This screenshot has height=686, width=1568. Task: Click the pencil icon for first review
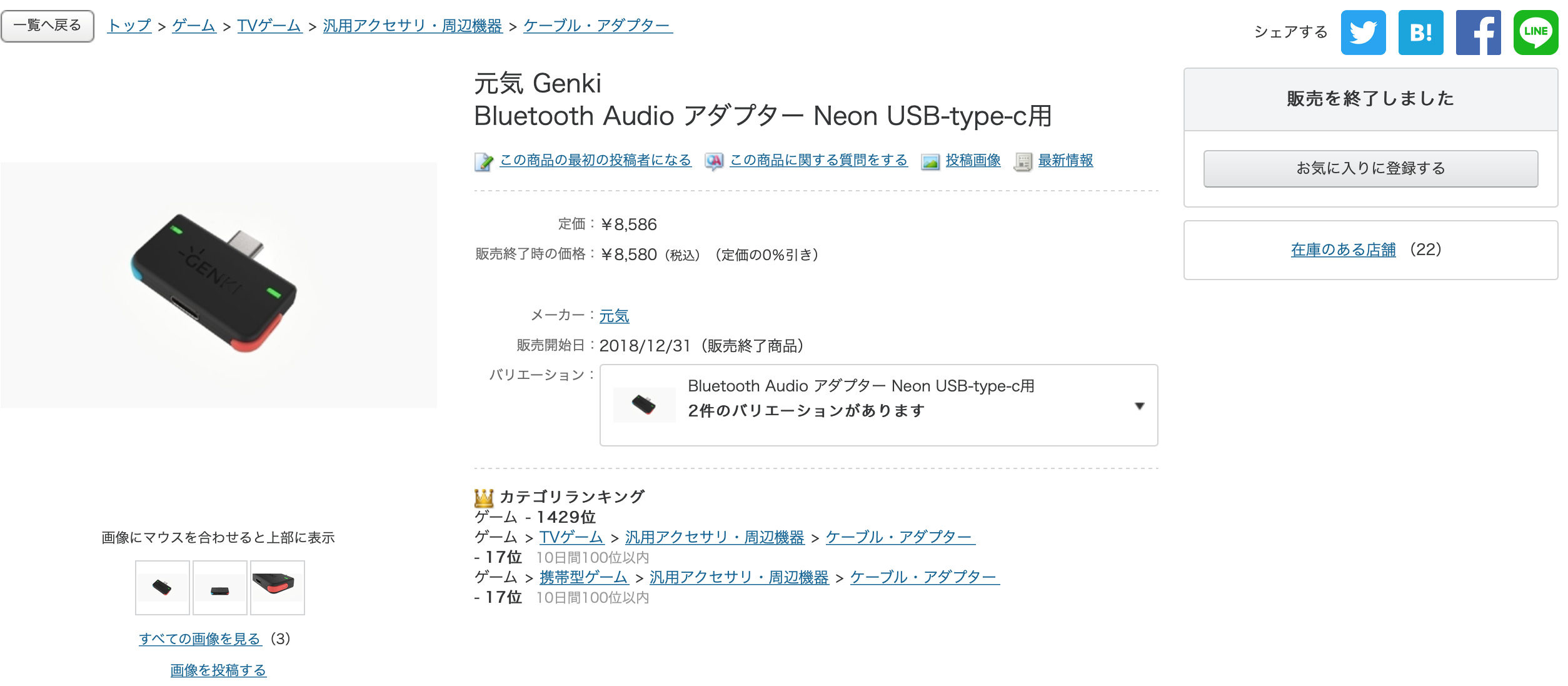483,161
